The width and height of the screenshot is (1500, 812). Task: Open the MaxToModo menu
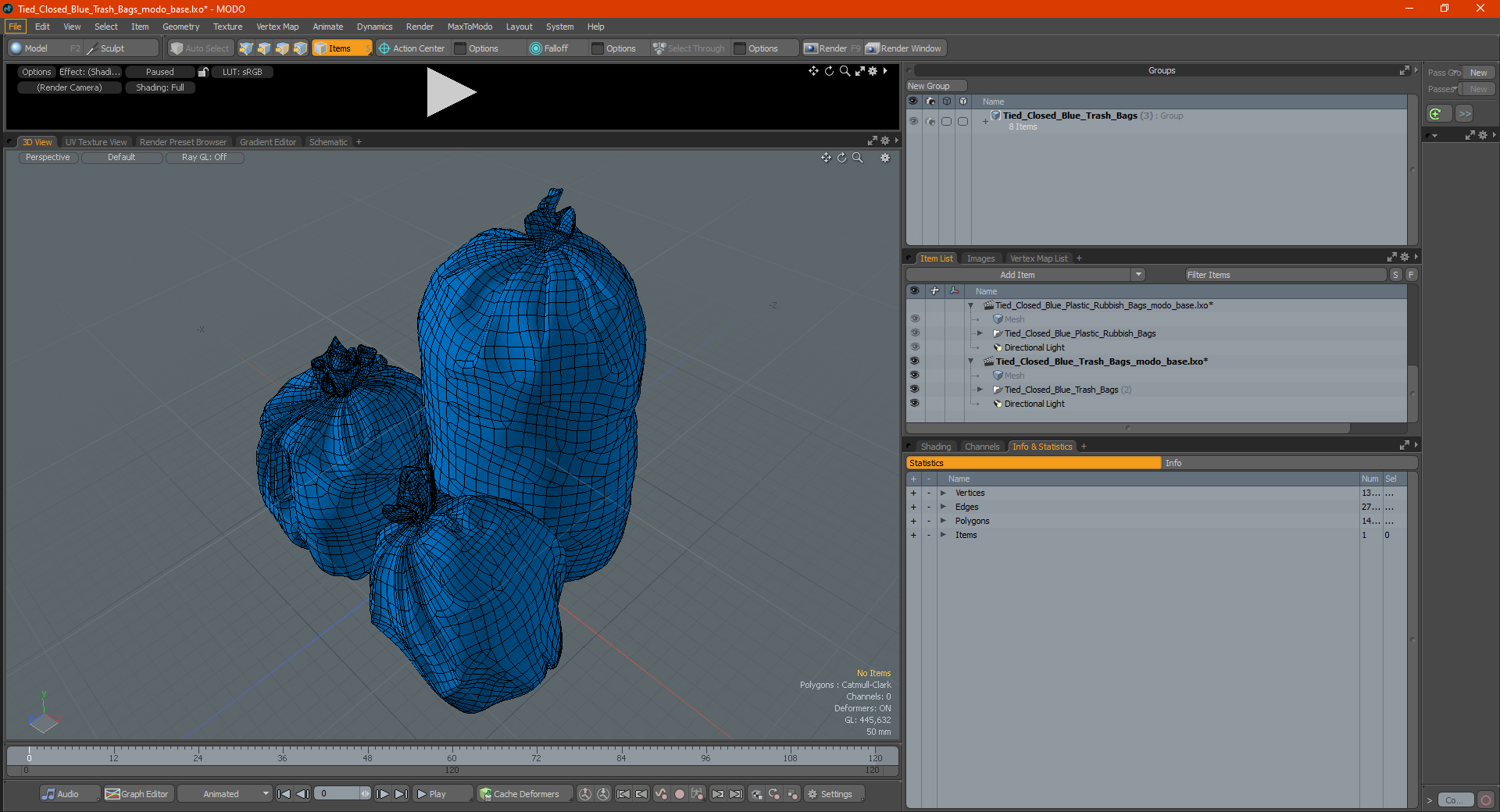(x=470, y=27)
